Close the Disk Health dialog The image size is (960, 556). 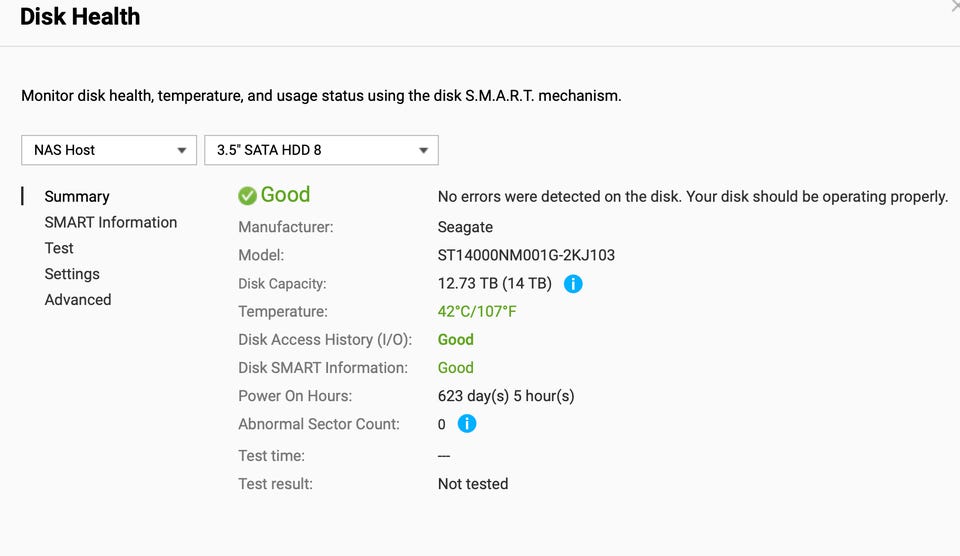955,6
